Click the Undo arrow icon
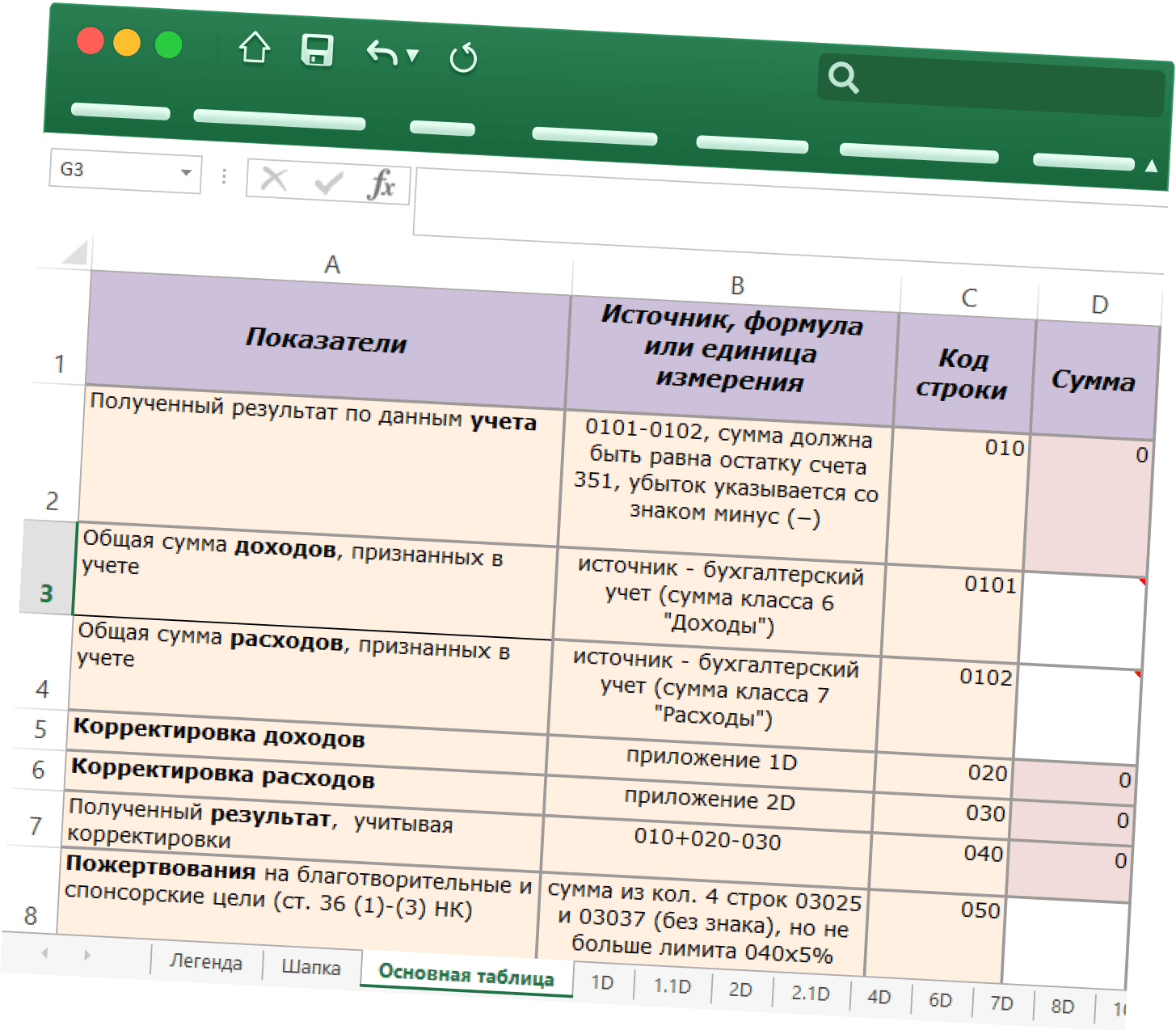Image resolution: width=1176 pixels, height=1030 pixels. click(x=381, y=53)
